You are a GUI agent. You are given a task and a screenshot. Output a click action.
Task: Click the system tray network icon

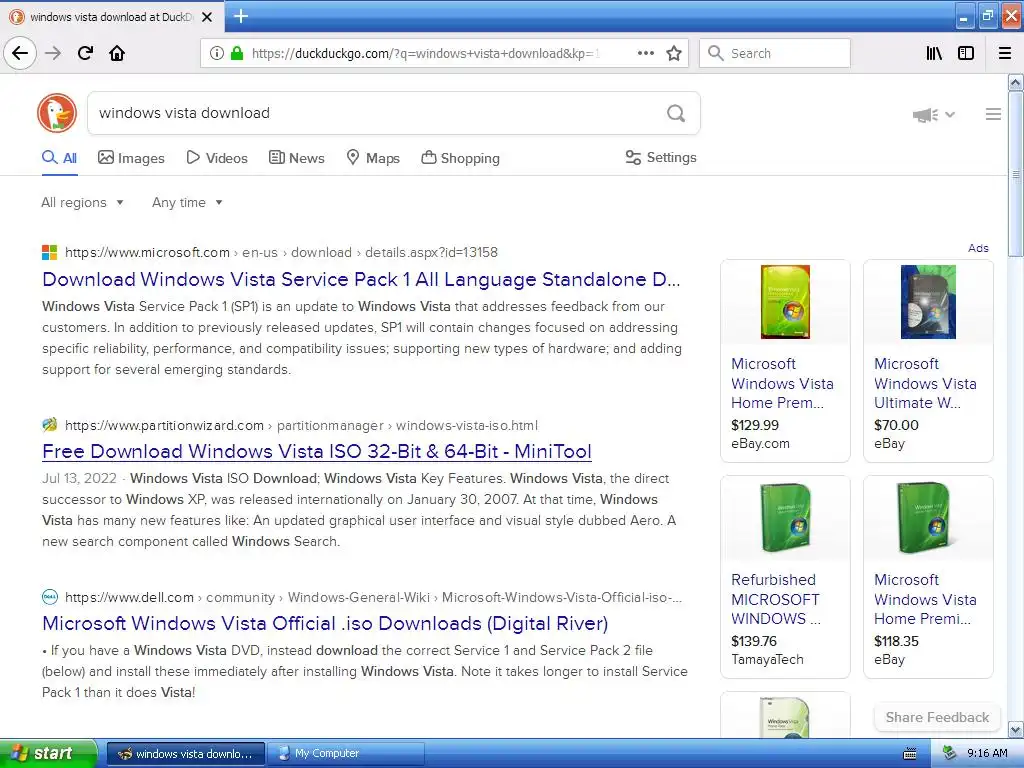950,753
